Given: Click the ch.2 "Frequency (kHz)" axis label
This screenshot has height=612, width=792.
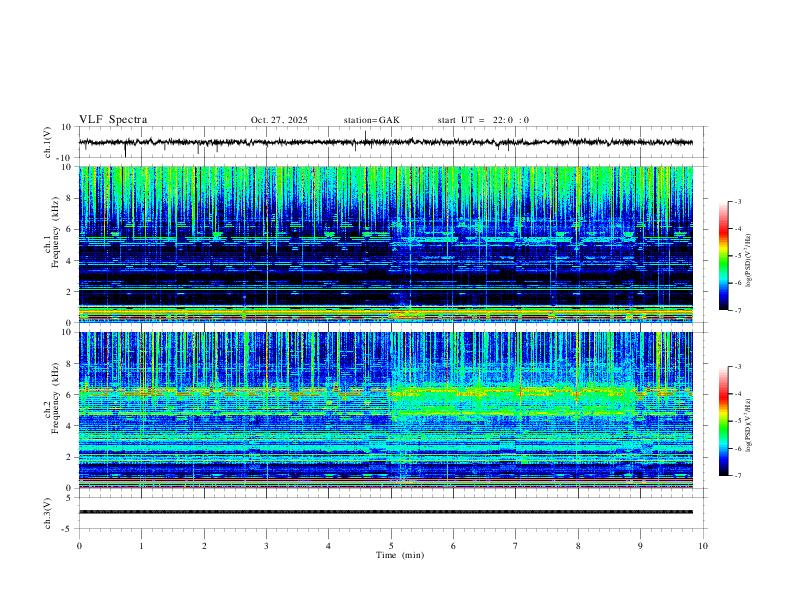Looking at the screenshot, I should pos(55,398).
